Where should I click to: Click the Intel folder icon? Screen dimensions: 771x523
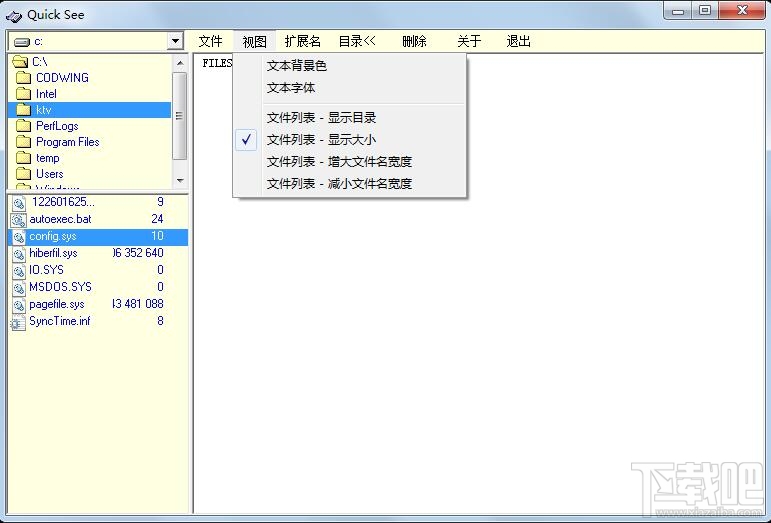pos(23,94)
